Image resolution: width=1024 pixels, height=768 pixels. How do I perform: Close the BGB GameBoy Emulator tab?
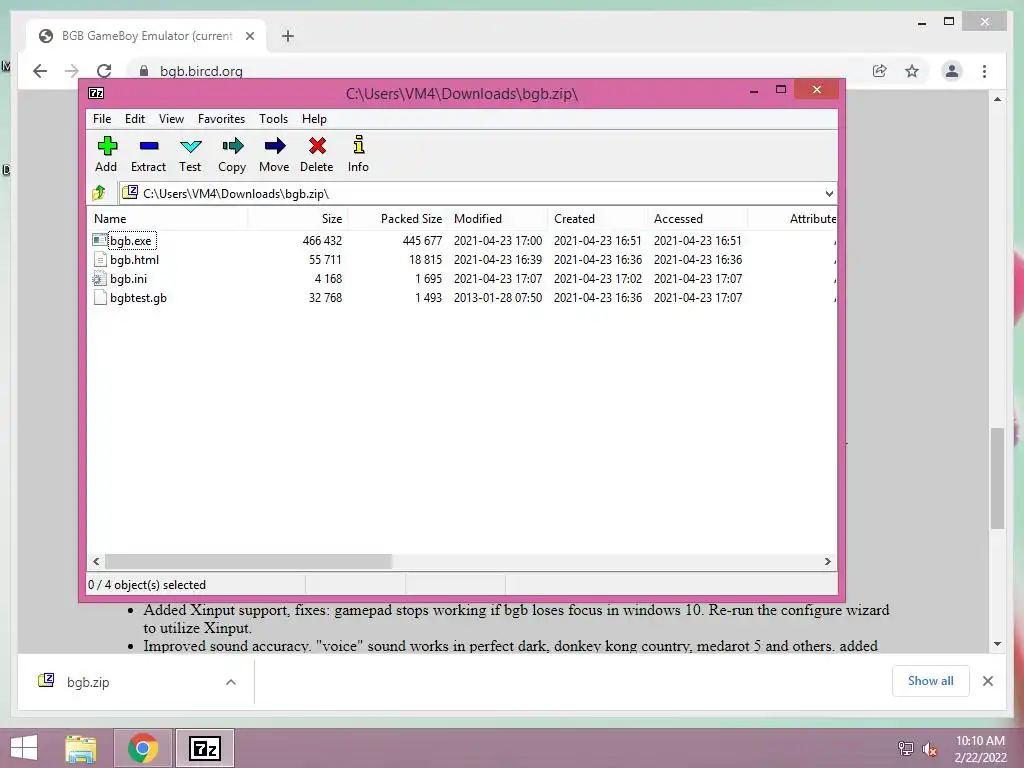(249, 36)
